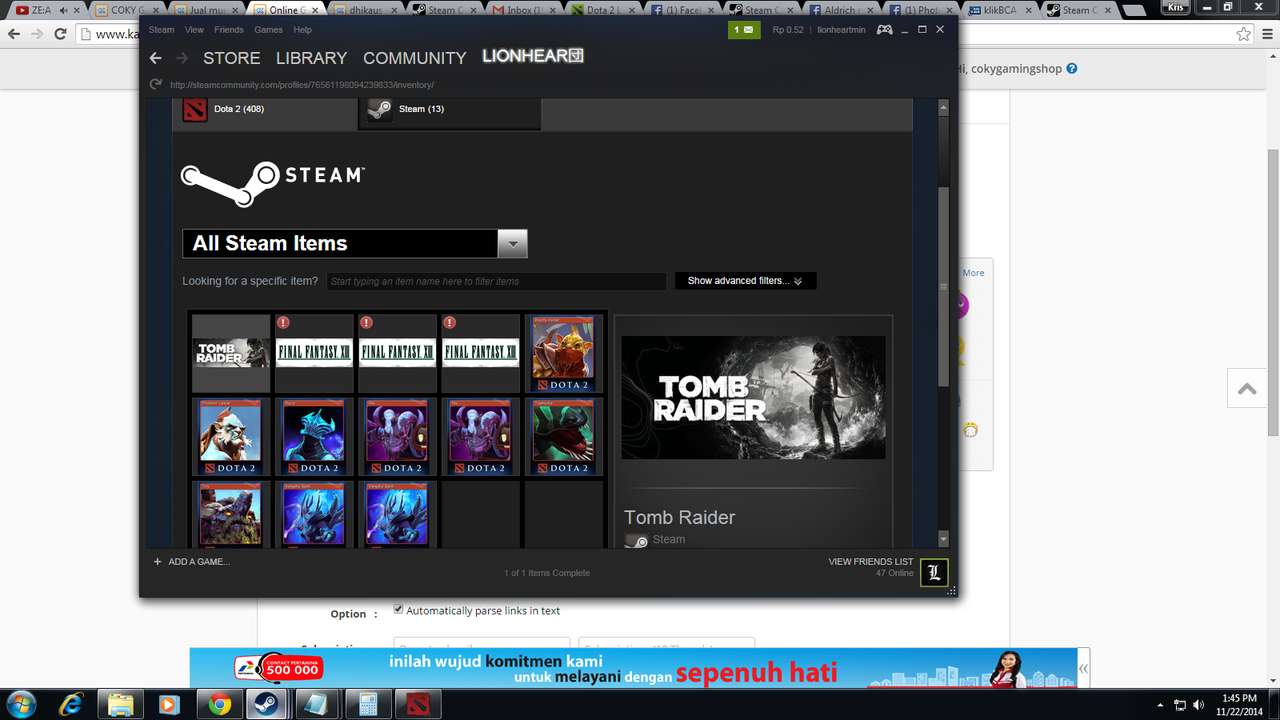Go back with Steam's back arrow

tap(156, 58)
